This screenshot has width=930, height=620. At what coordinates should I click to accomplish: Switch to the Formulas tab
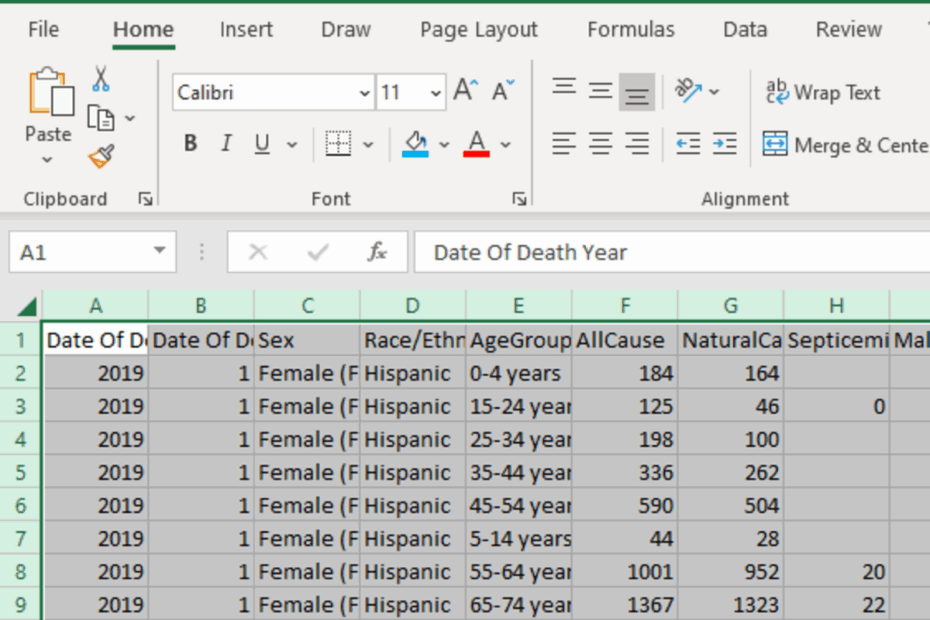631,29
